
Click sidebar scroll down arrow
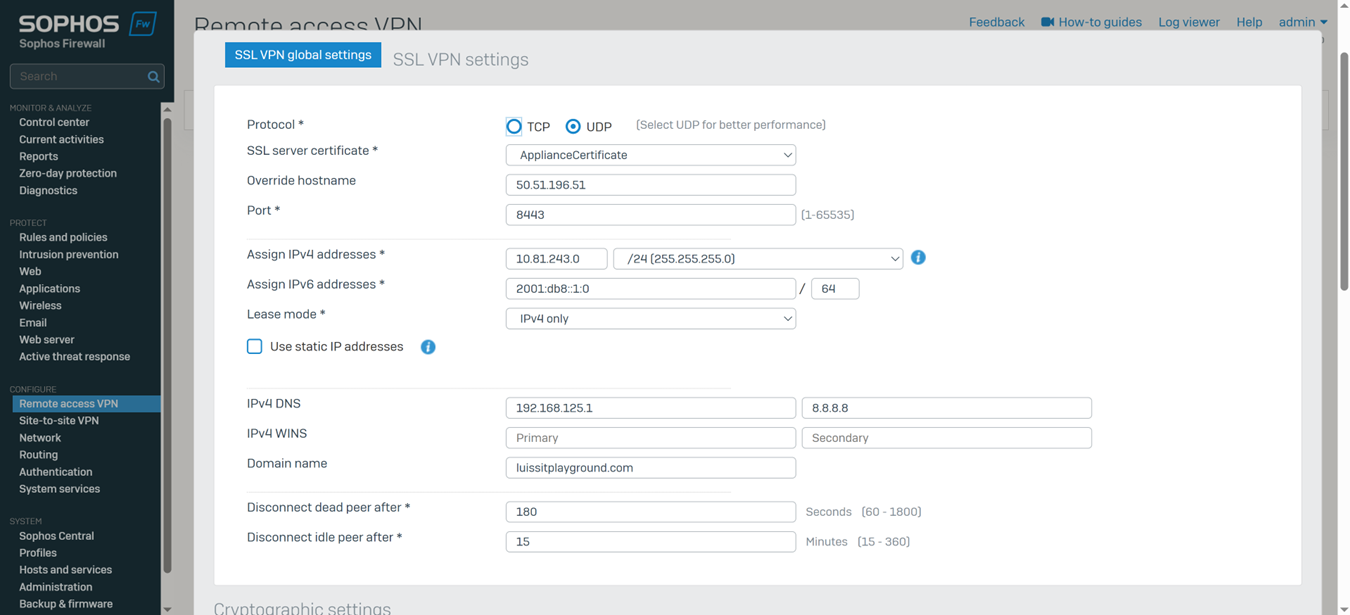click(167, 609)
